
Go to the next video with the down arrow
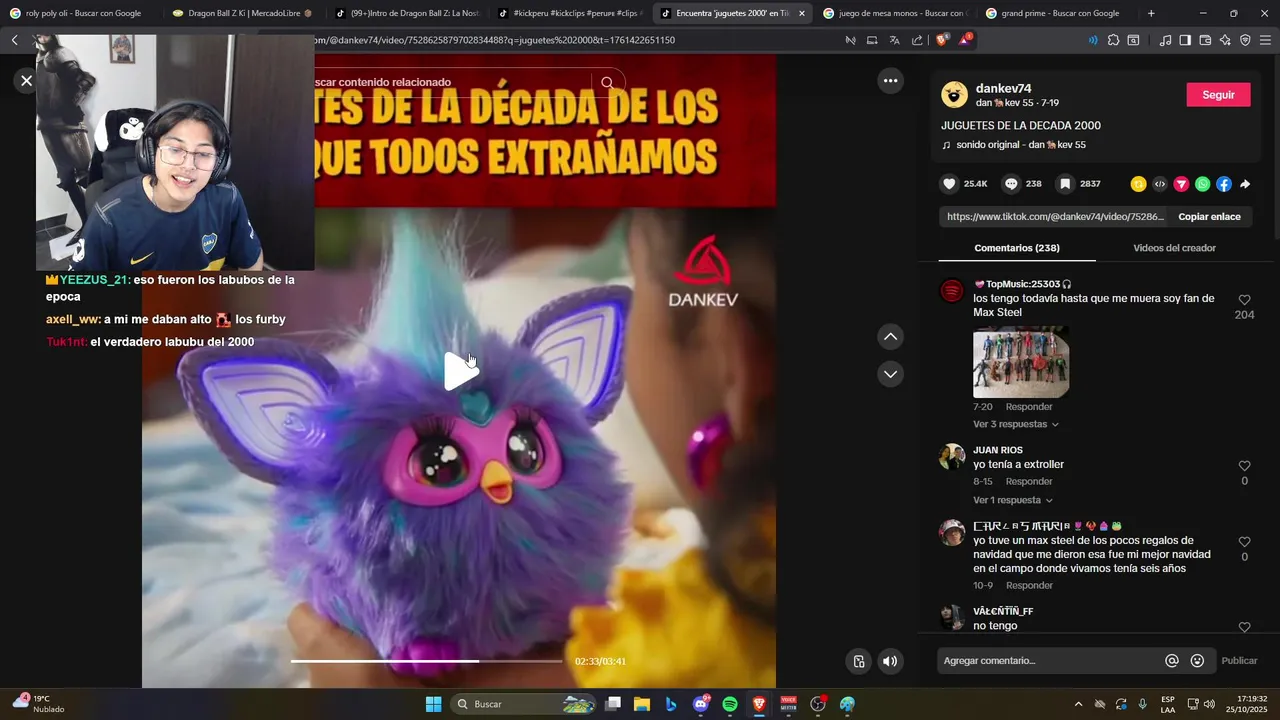tap(890, 374)
